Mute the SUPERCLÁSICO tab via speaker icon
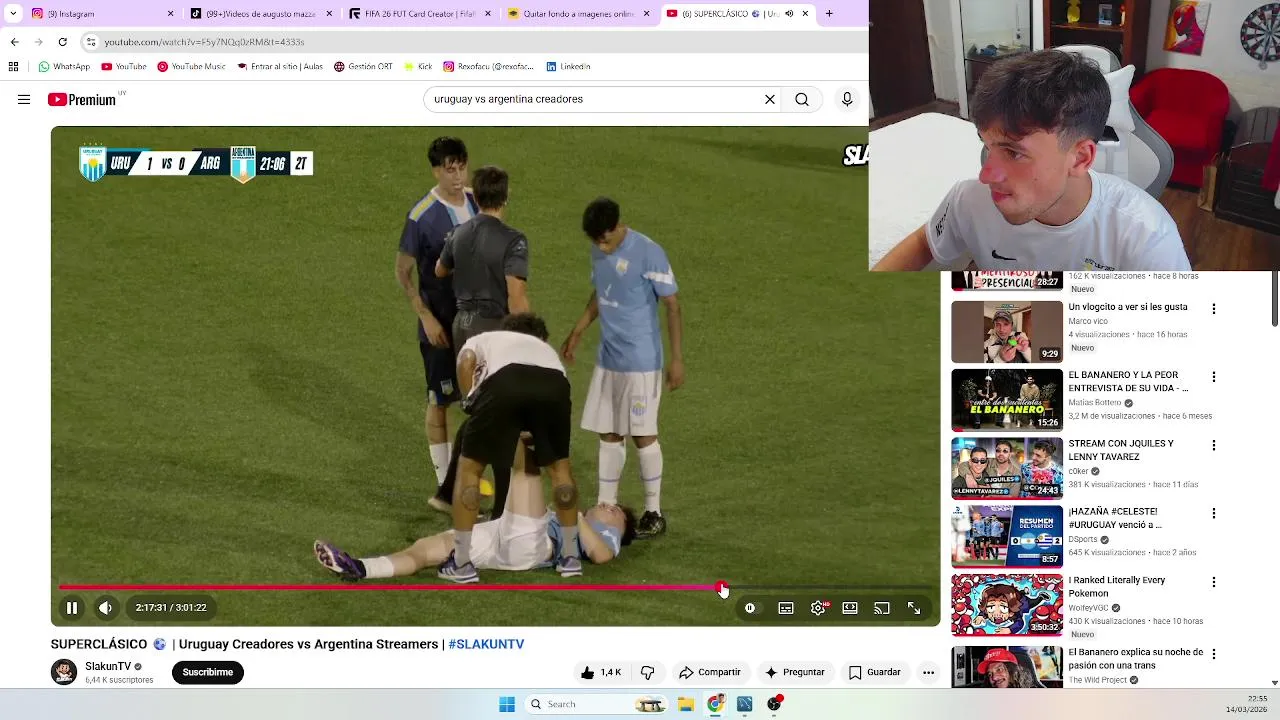The width and height of the screenshot is (1280, 720). (789, 14)
